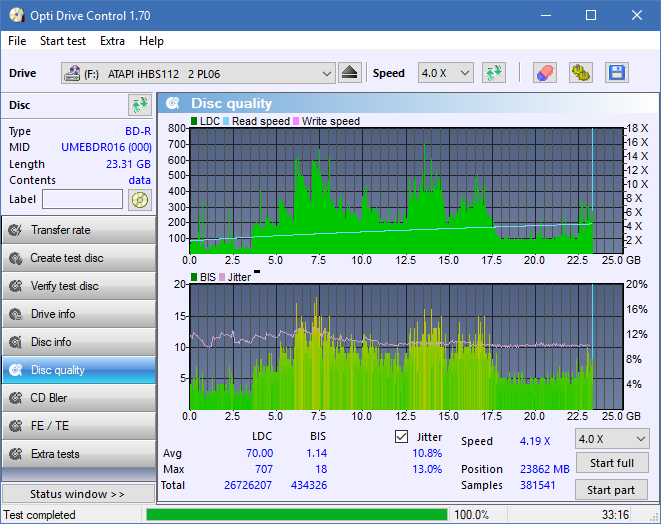
Task: Expand the Drive selection dropdown
Action: (x=327, y=73)
